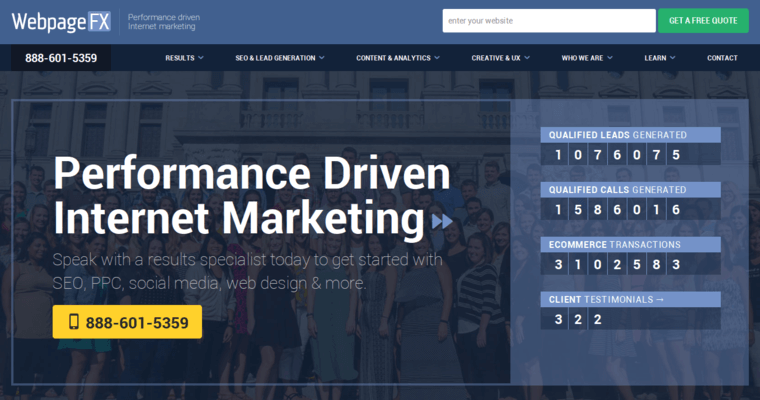This screenshot has height=400, width=760.
Task: Click the Client Testimonials counter showing 322
Action: [x=573, y=320]
